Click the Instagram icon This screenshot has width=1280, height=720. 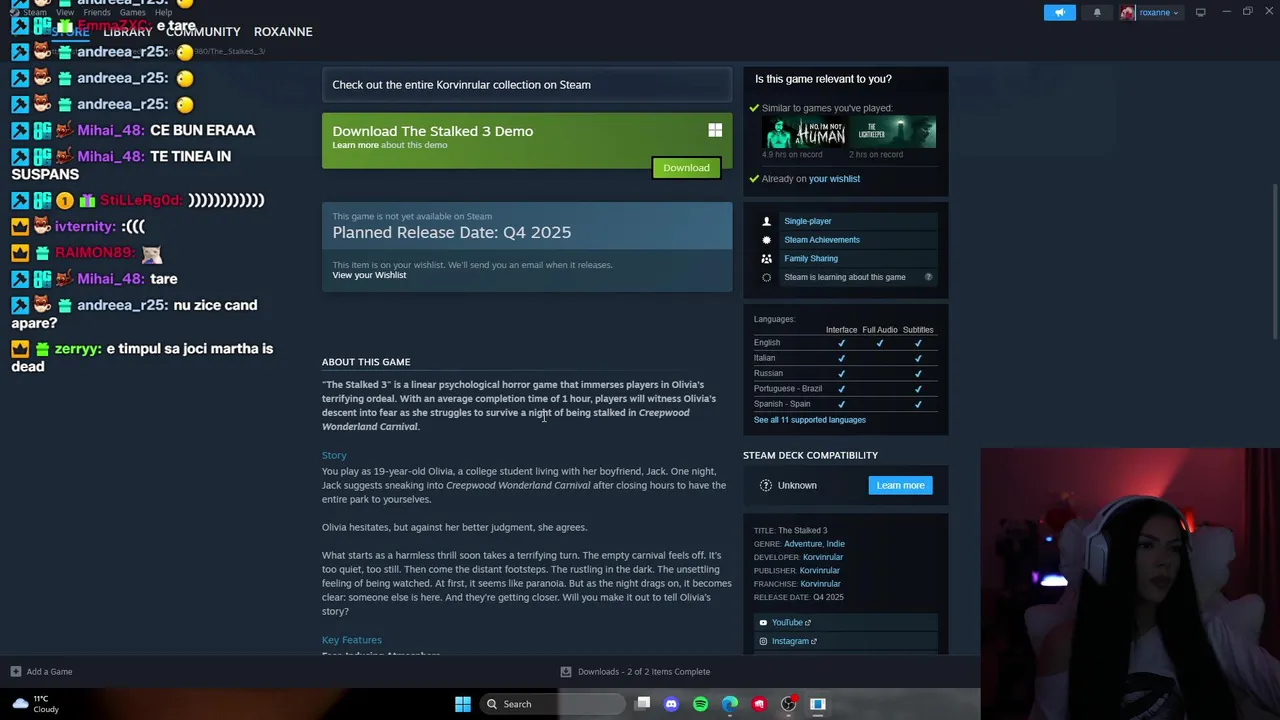point(763,641)
